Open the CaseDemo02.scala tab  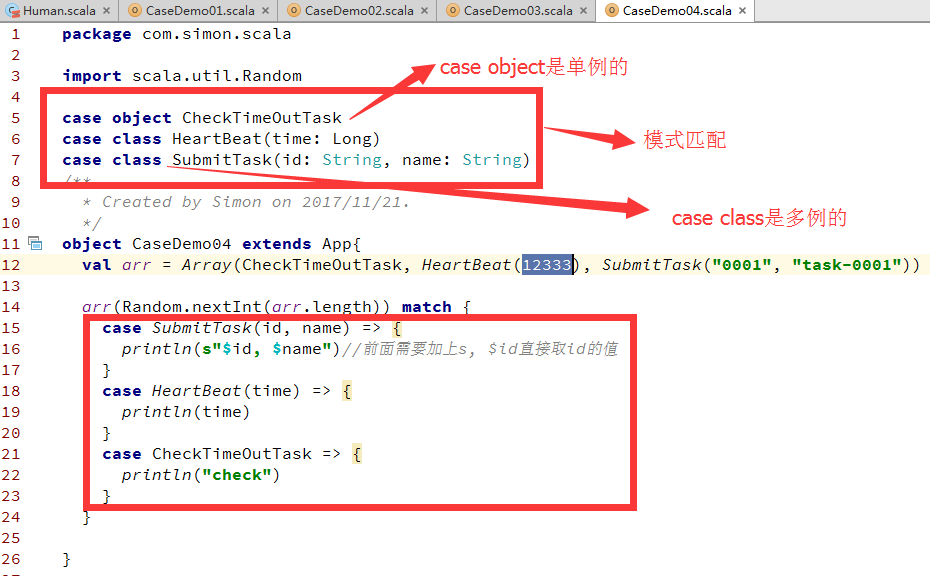pos(359,11)
